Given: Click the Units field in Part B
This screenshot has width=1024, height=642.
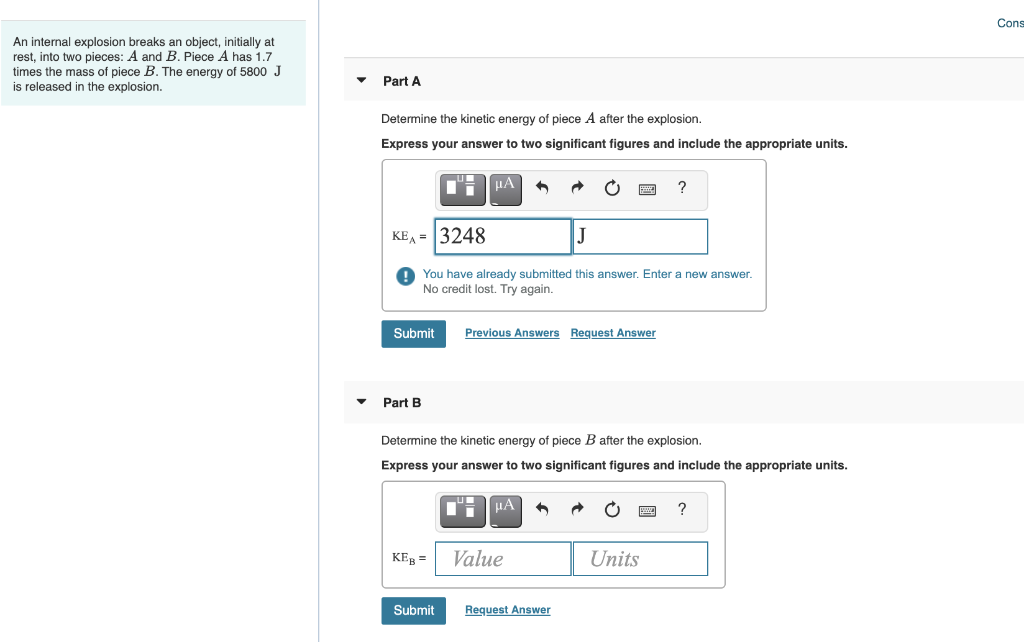Looking at the screenshot, I should (x=640, y=558).
